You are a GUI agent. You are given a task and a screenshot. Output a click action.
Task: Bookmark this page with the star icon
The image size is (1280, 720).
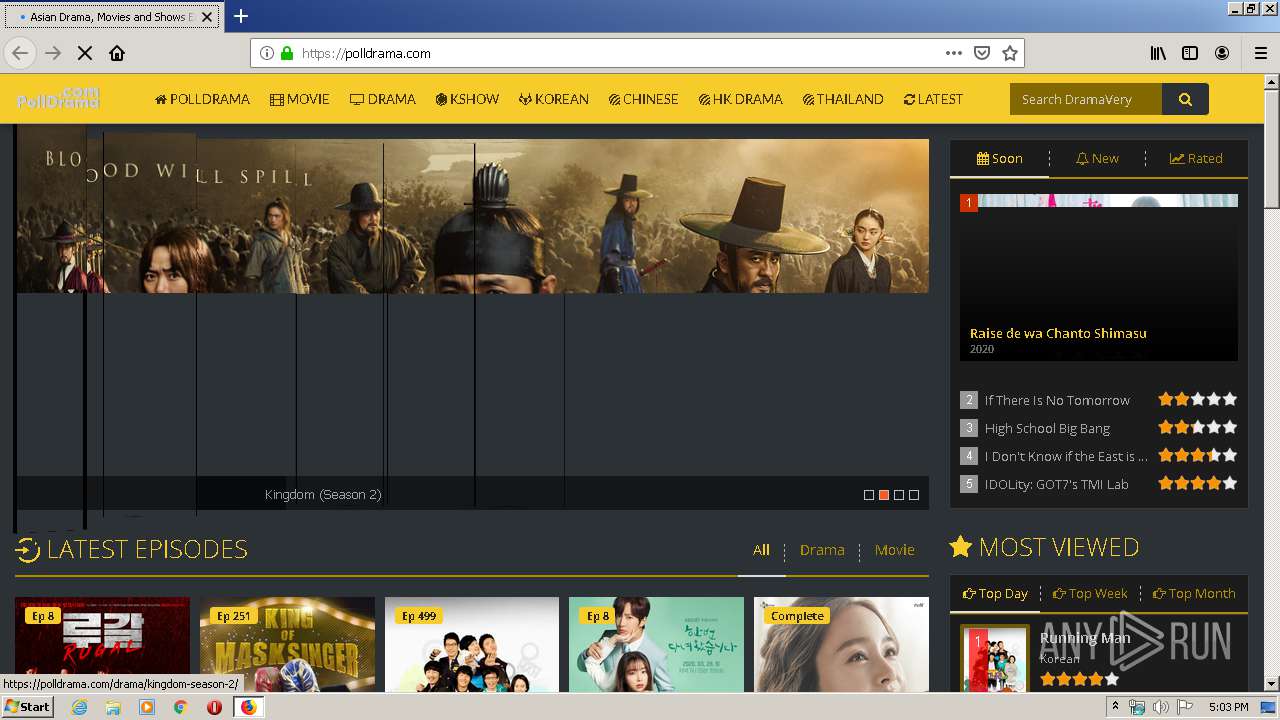click(1010, 53)
